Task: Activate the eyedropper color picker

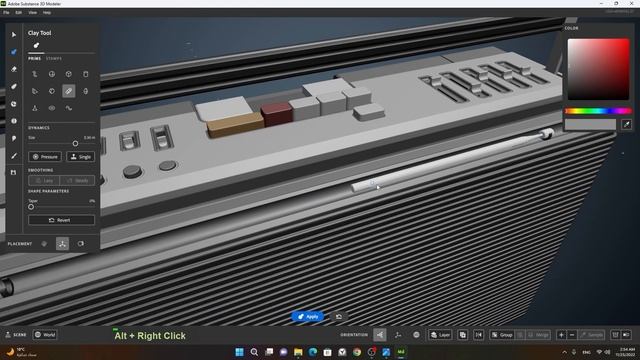Action: pos(626,124)
